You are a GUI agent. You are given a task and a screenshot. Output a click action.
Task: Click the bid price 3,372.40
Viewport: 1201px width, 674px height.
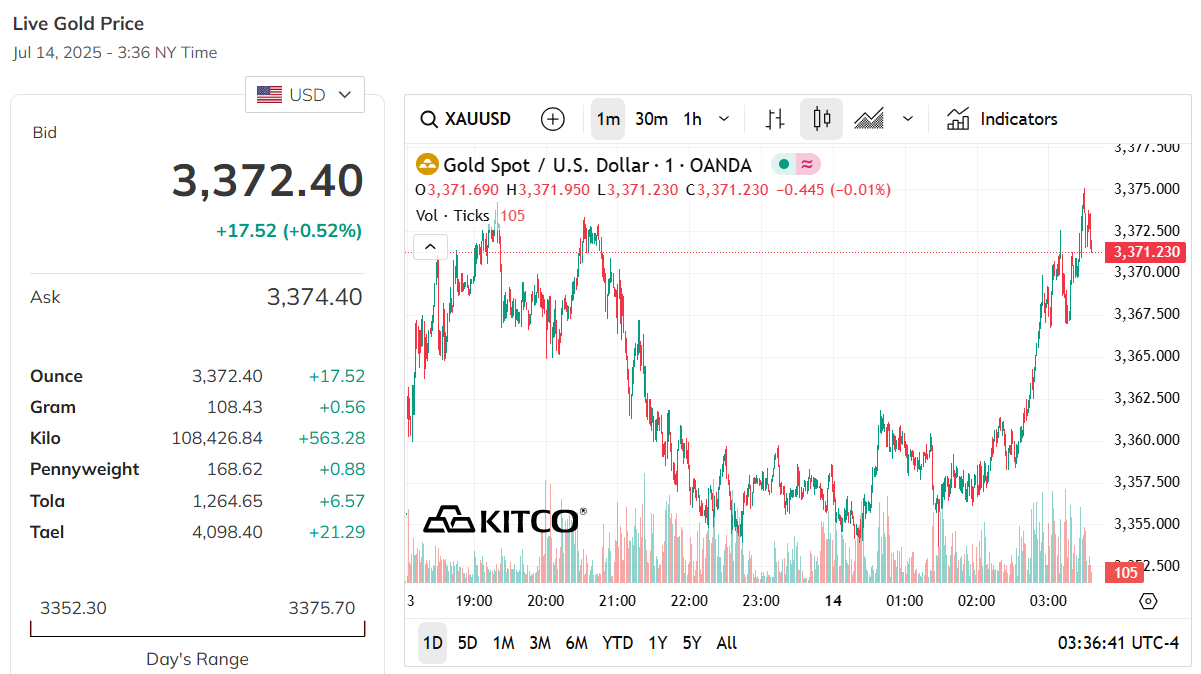point(267,181)
